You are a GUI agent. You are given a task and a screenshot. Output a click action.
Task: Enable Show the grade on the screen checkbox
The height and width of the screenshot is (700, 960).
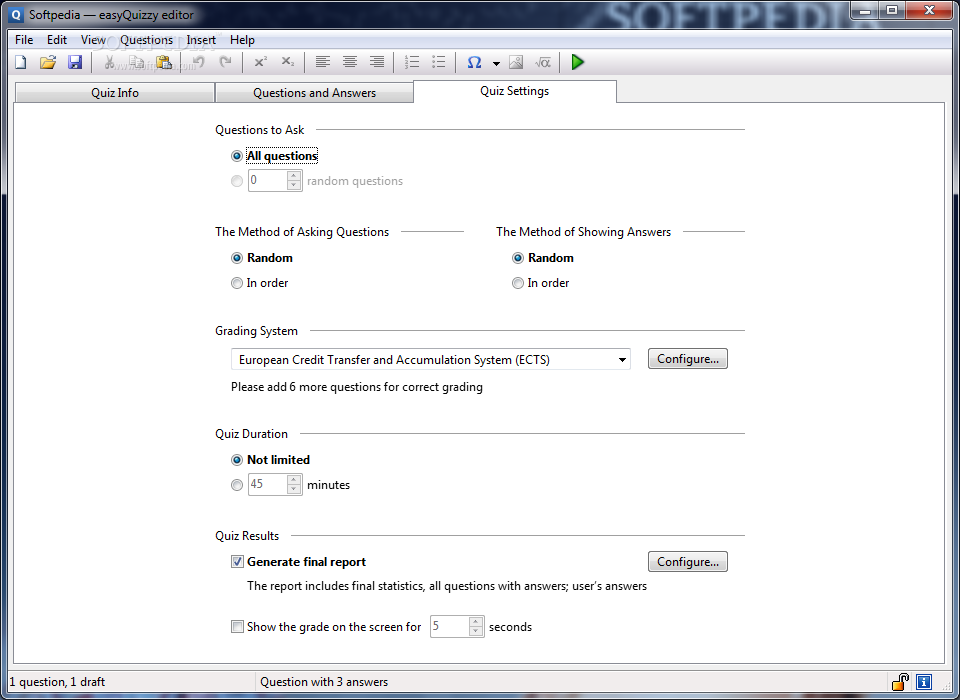[237, 627]
